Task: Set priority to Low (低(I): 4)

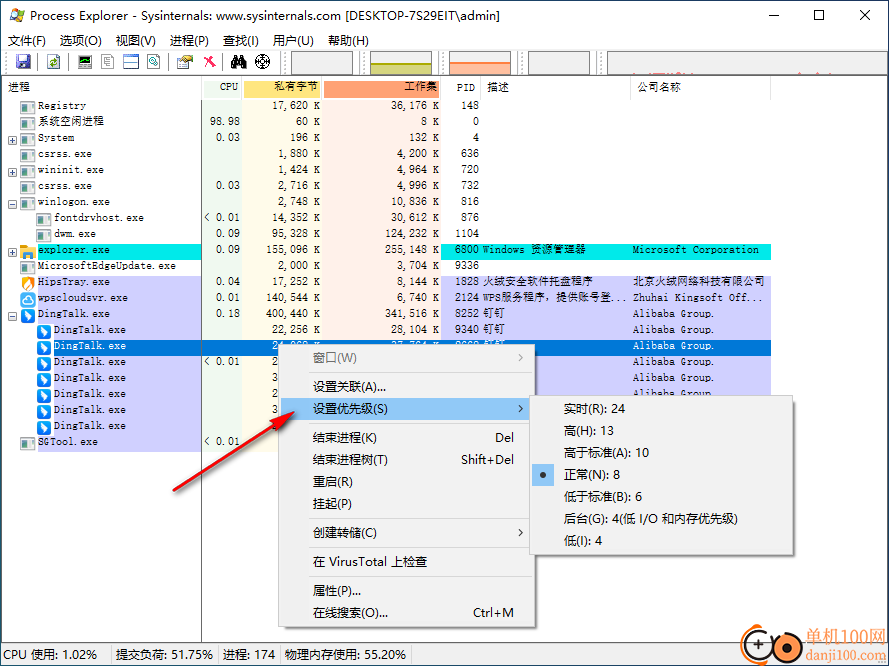Action: (661, 541)
